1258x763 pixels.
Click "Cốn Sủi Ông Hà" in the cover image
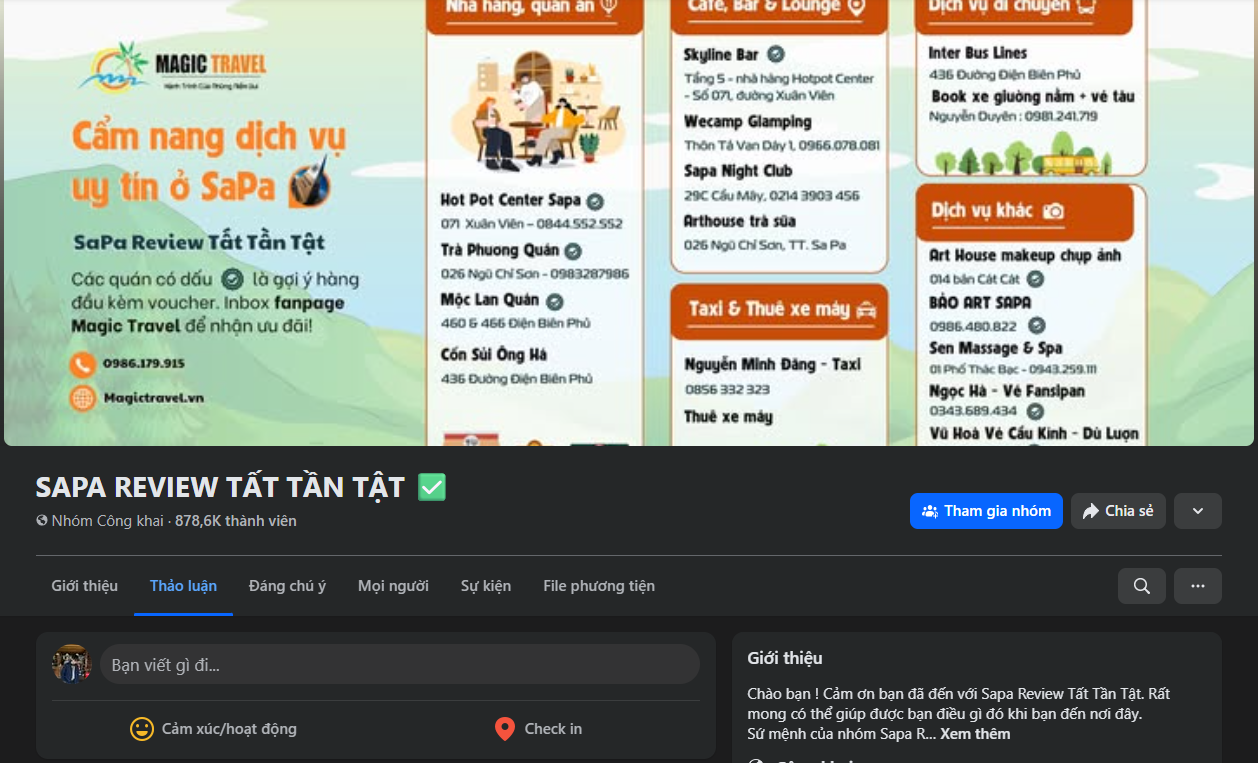click(x=494, y=355)
